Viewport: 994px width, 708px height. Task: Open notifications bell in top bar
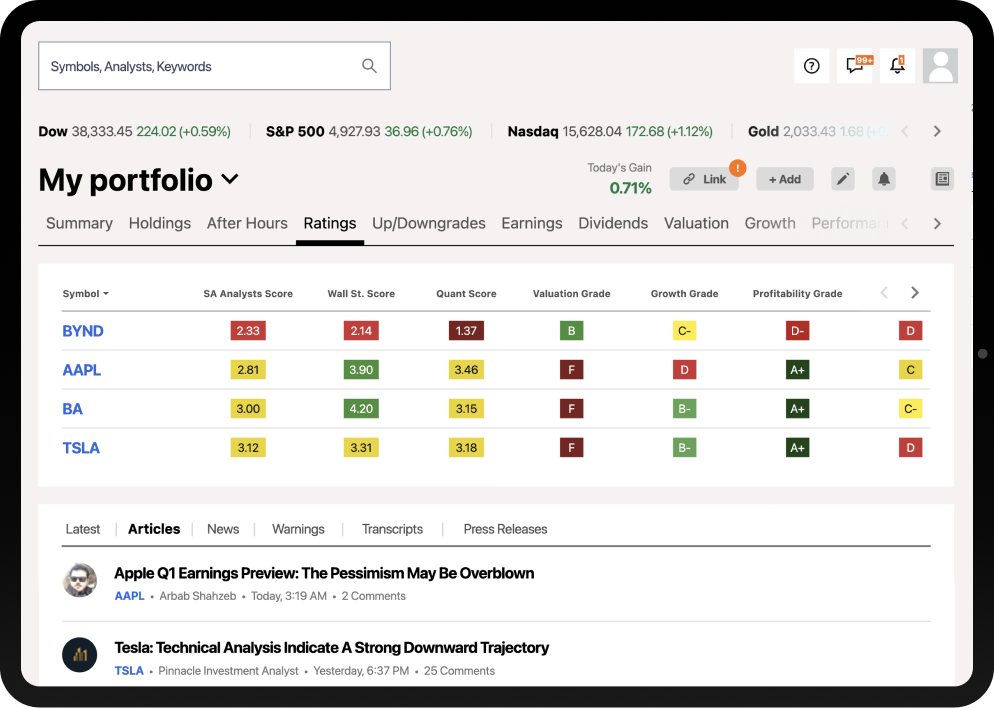tap(897, 66)
